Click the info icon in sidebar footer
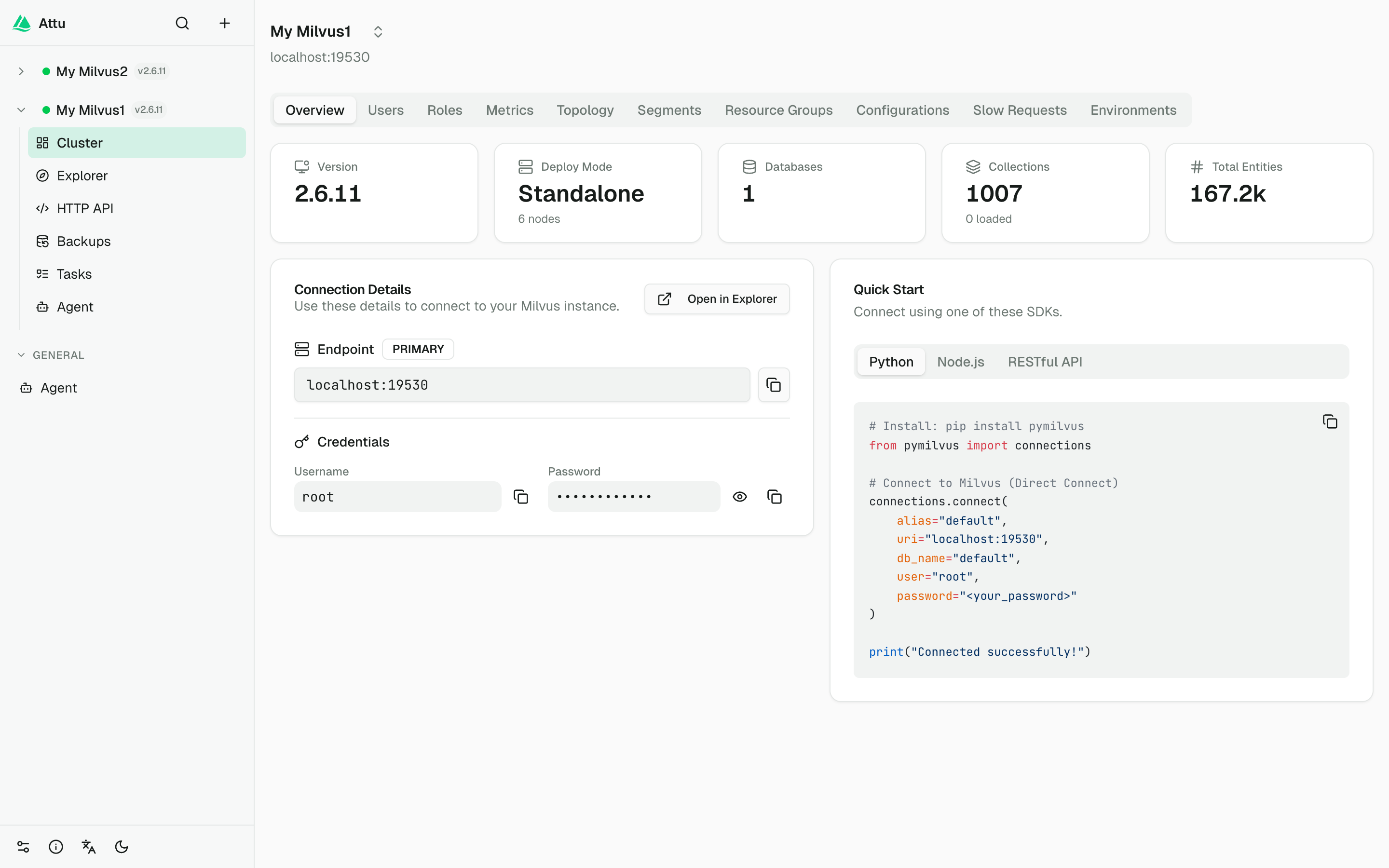Screen dimensions: 1389x868 pos(55,846)
